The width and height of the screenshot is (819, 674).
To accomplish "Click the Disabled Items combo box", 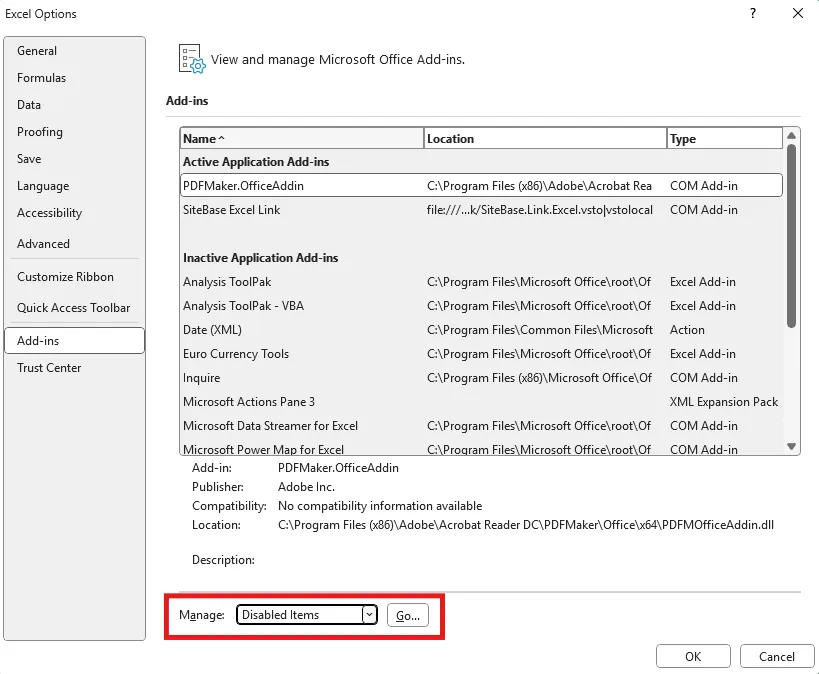I will point(306,615).
